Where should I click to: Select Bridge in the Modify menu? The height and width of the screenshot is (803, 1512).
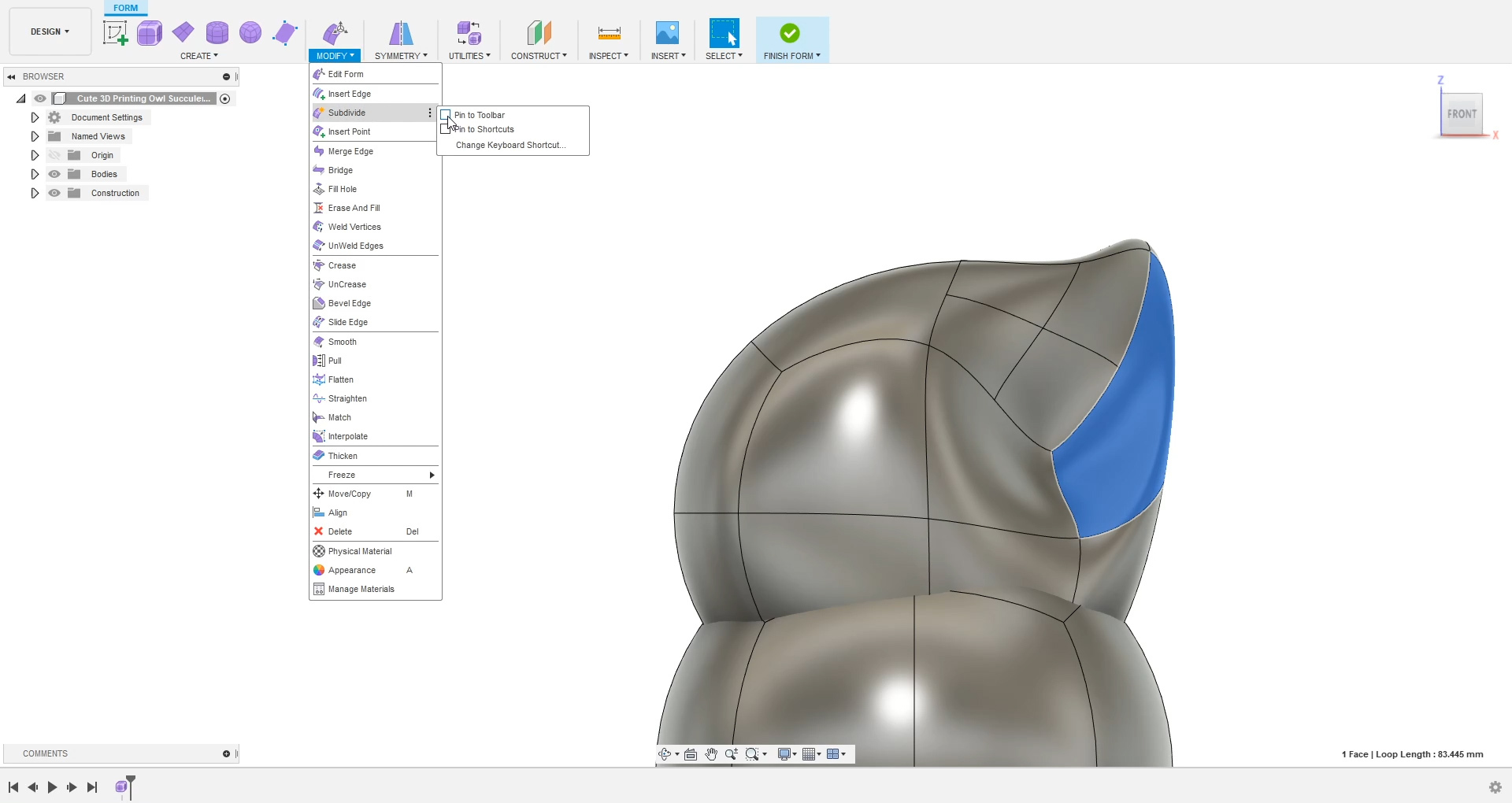[376, 170]
